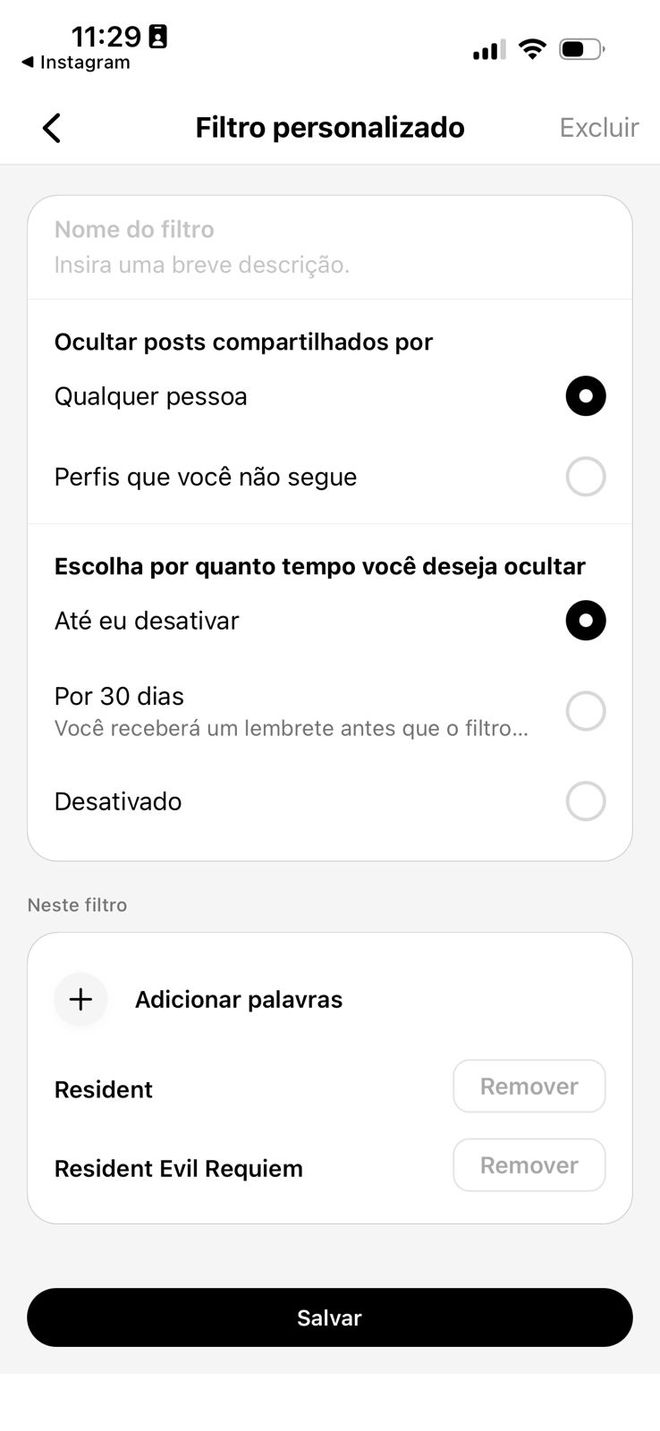This screenshot has width=660, height=1431.
Task: Select "Perfis que você não segue" radio option
Action: [585, 477]
